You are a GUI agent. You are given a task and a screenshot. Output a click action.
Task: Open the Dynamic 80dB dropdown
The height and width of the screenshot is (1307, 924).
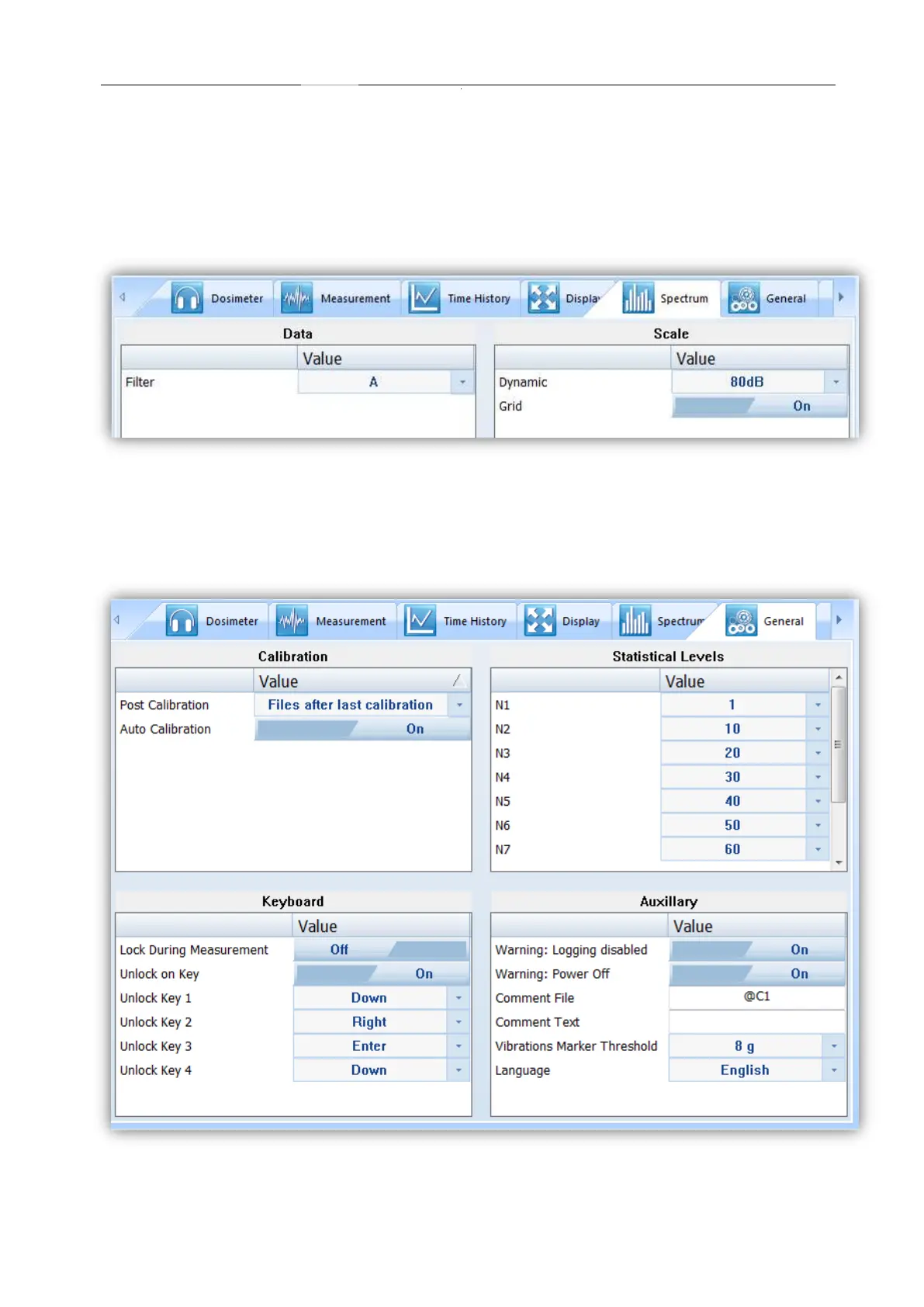point(836,382)
